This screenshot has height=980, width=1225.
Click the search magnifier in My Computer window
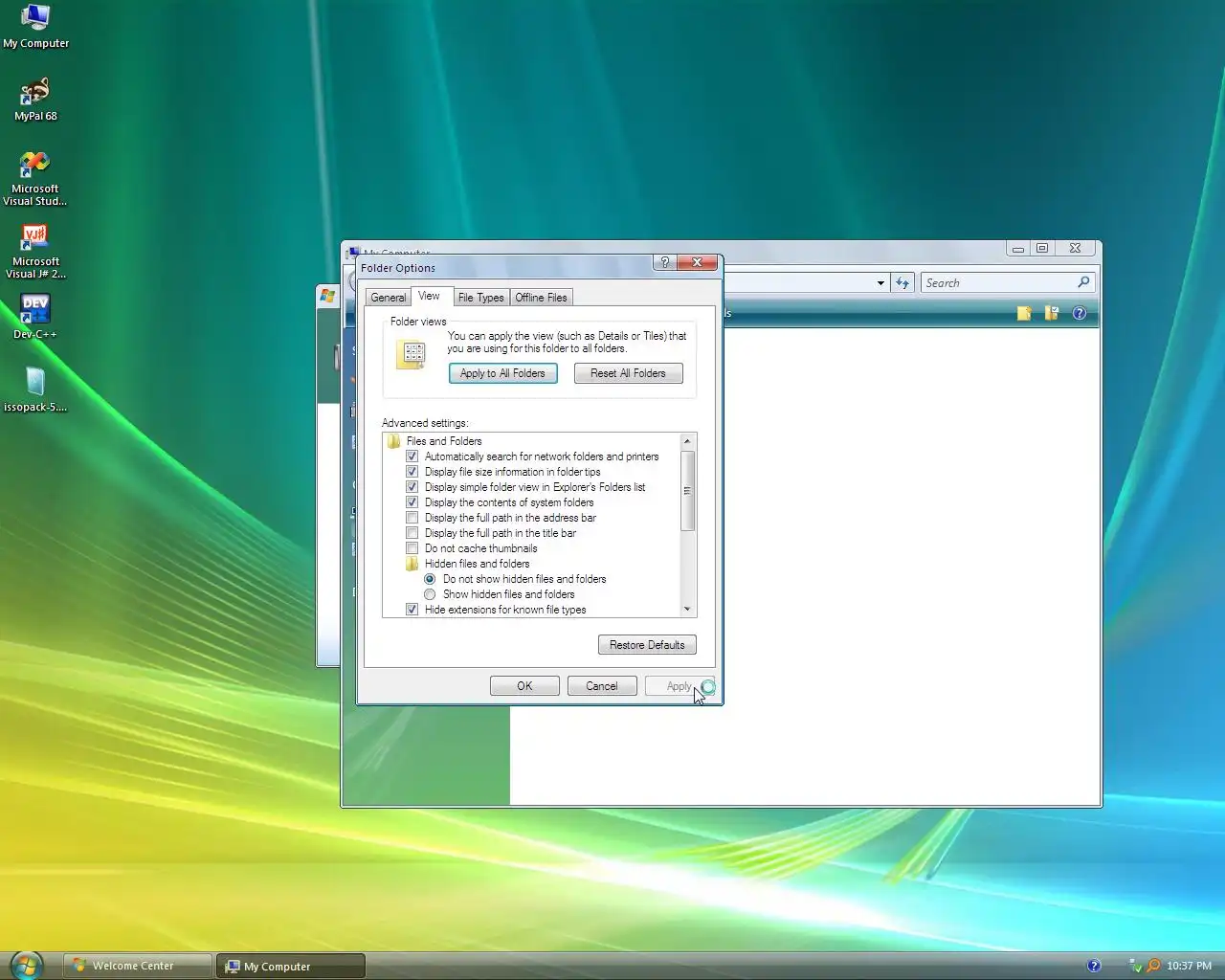pyautogui.click(x=1083, y=282)
